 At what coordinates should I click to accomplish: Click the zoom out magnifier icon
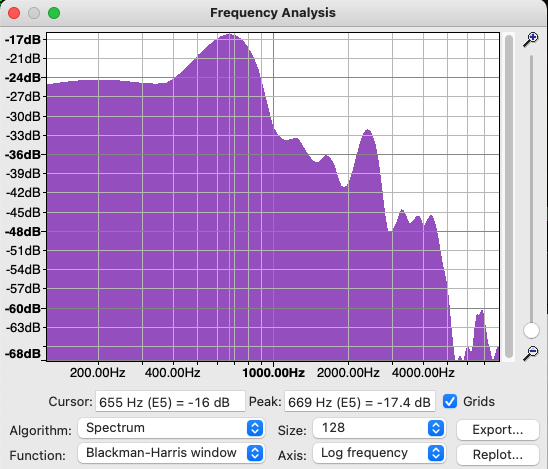pyautogui.click(x=531, y=353)
